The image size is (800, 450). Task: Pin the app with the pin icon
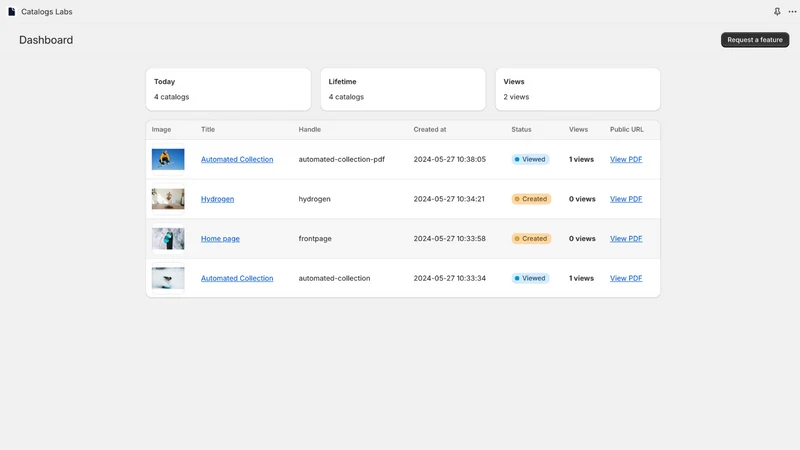point(777,11)
